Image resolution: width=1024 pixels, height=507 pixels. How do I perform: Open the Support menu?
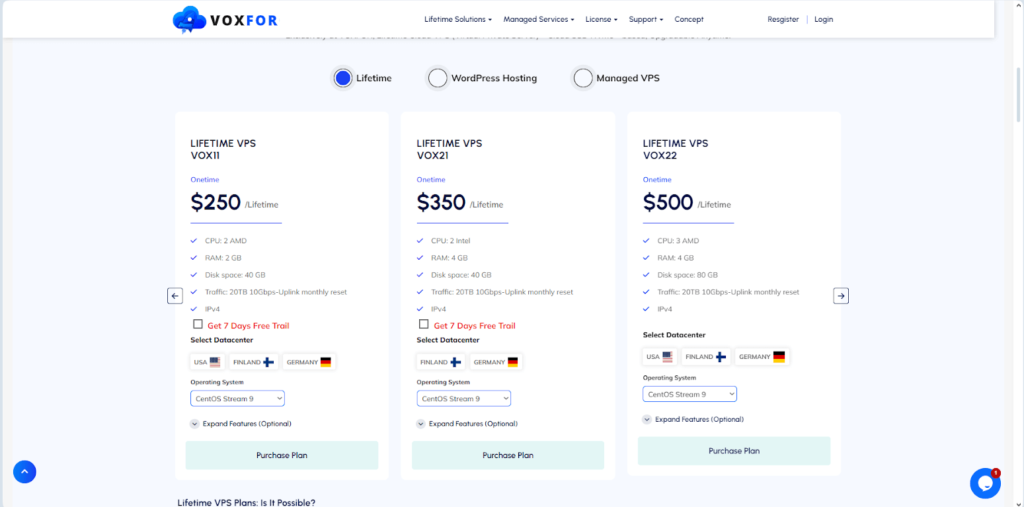646,20
